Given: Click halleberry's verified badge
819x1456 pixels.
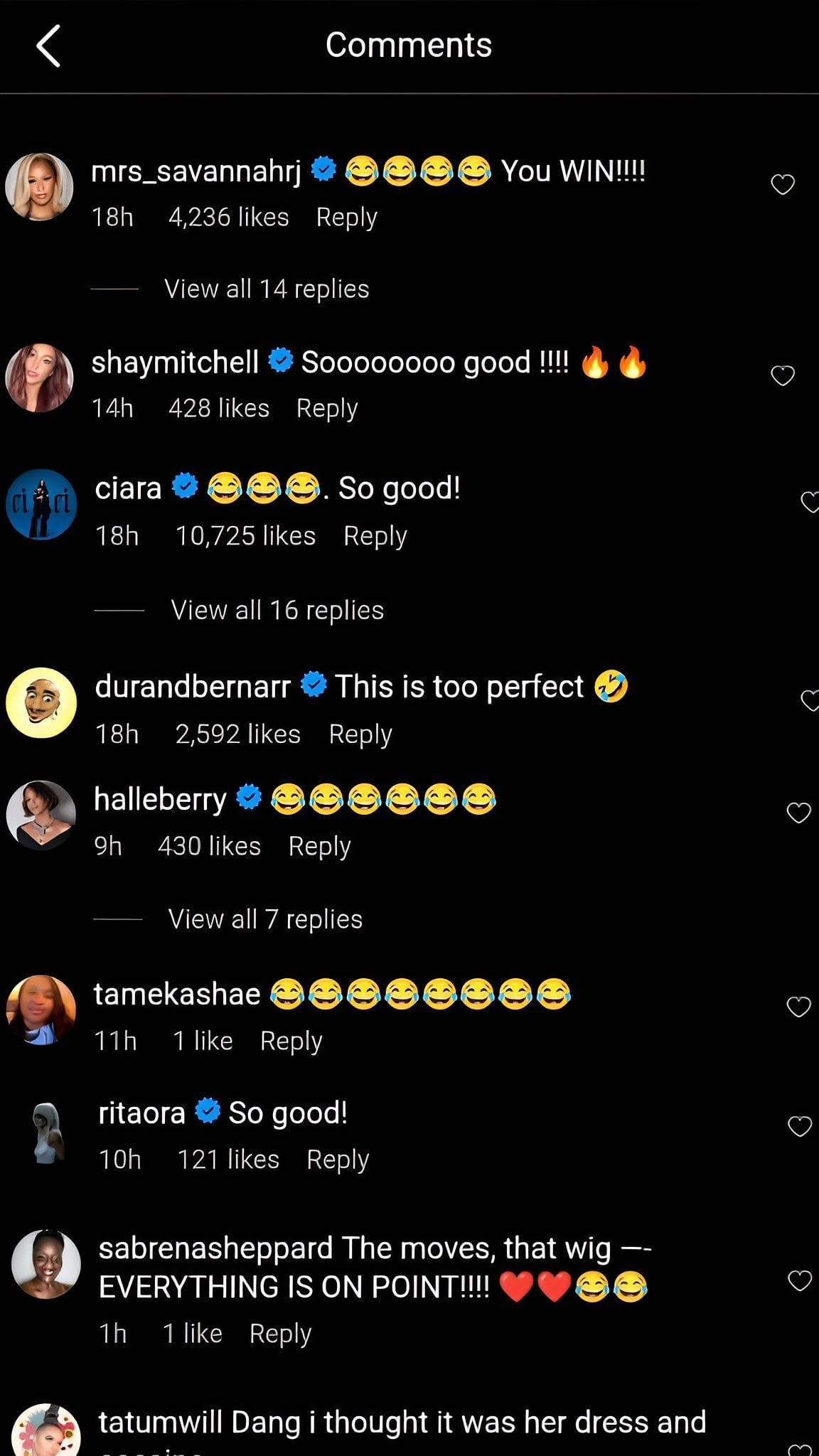Looking at the screenshot, I should point(248,798).
